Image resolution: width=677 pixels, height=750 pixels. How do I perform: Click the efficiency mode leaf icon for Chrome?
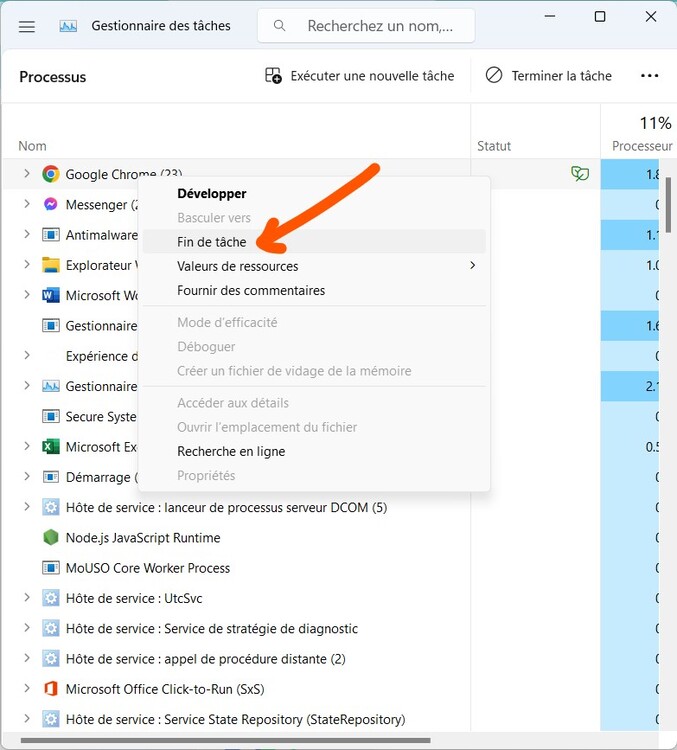coord(579,173)
